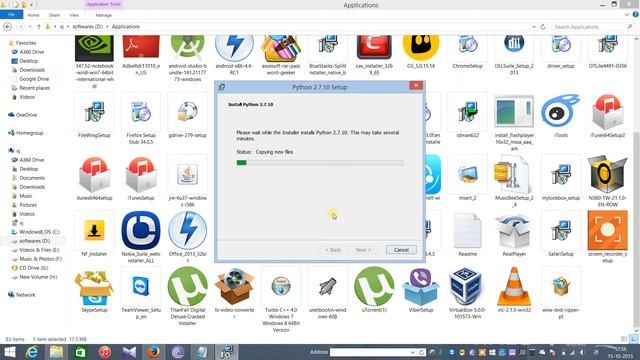This screenshot has height=360, width=640.
Task: Open Videos & Files (E:) drive
Action: pyautogui.click(x=39, y=250)
